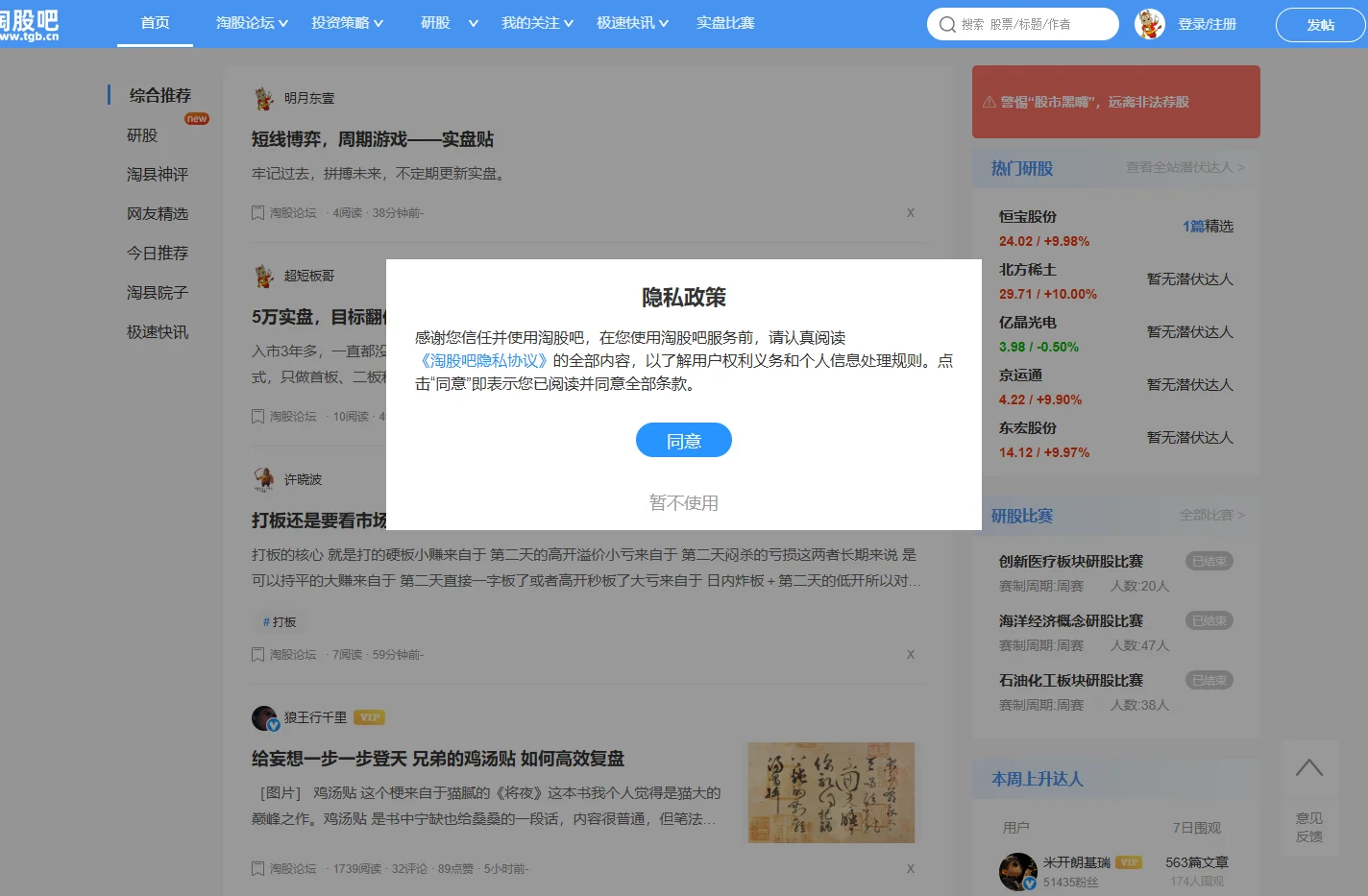
Task: Open stock 京运通 in 热门研股
Action: click(x=1020, y=375)
